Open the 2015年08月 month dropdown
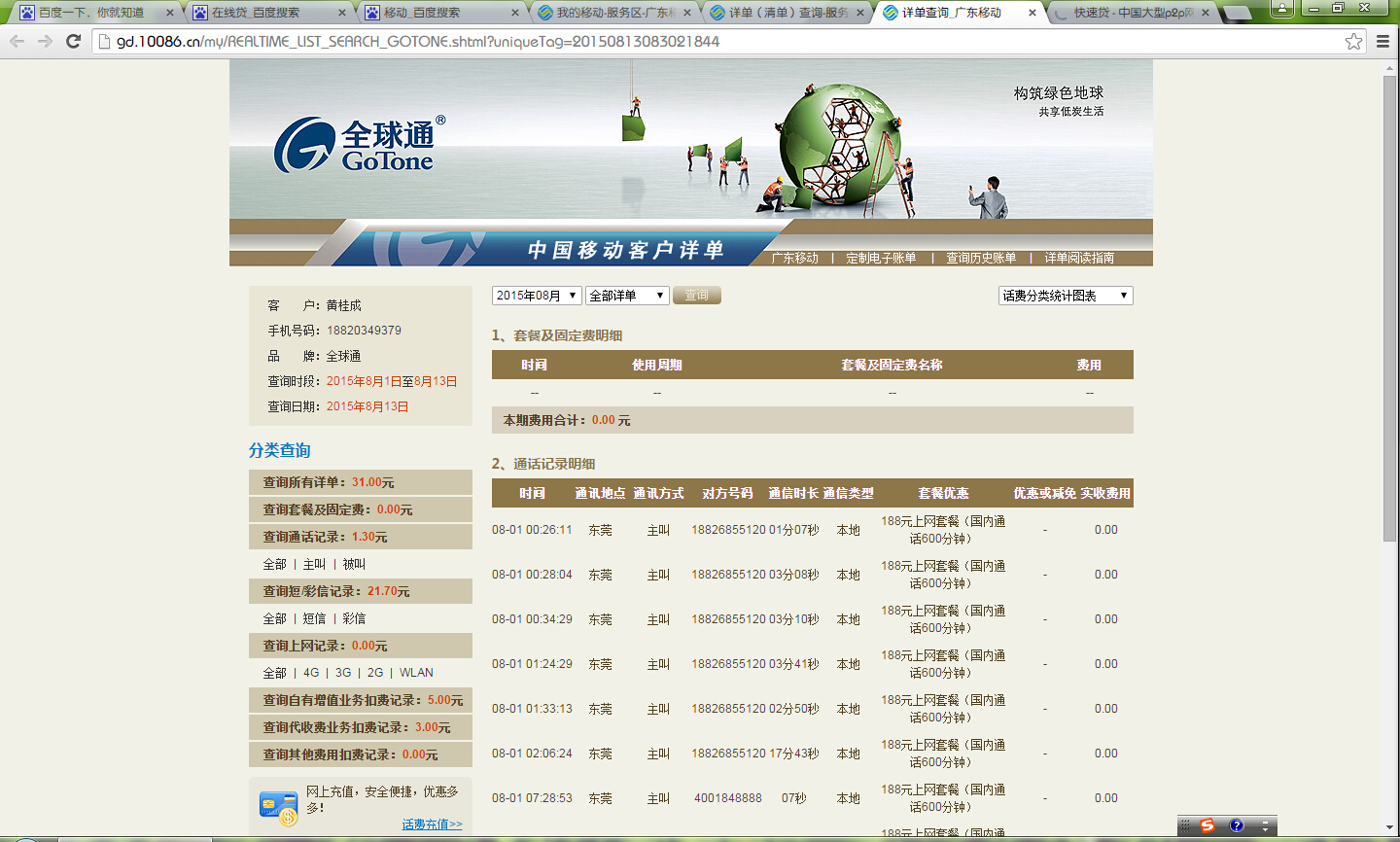 coord(537,296)
